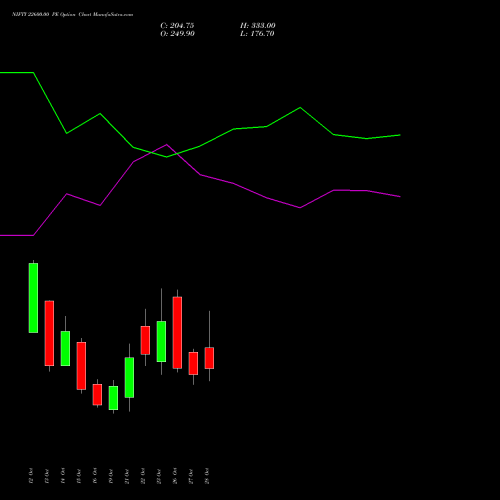Select the open value O: 249.90
The image size is (500, 500).
point(177,34)
